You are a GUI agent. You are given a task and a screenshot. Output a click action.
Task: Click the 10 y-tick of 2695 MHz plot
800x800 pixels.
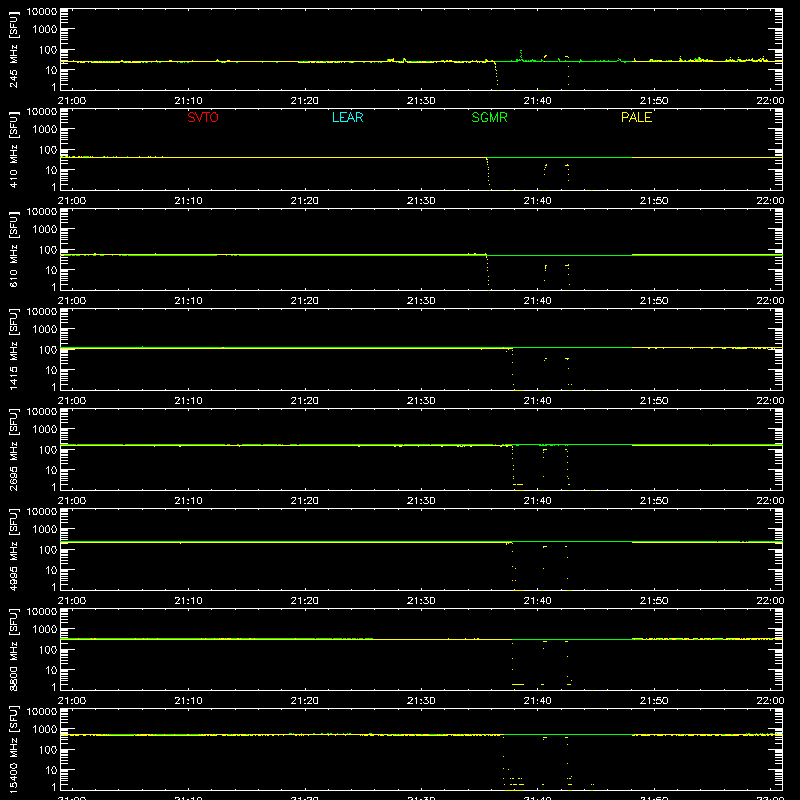[51, 470]
